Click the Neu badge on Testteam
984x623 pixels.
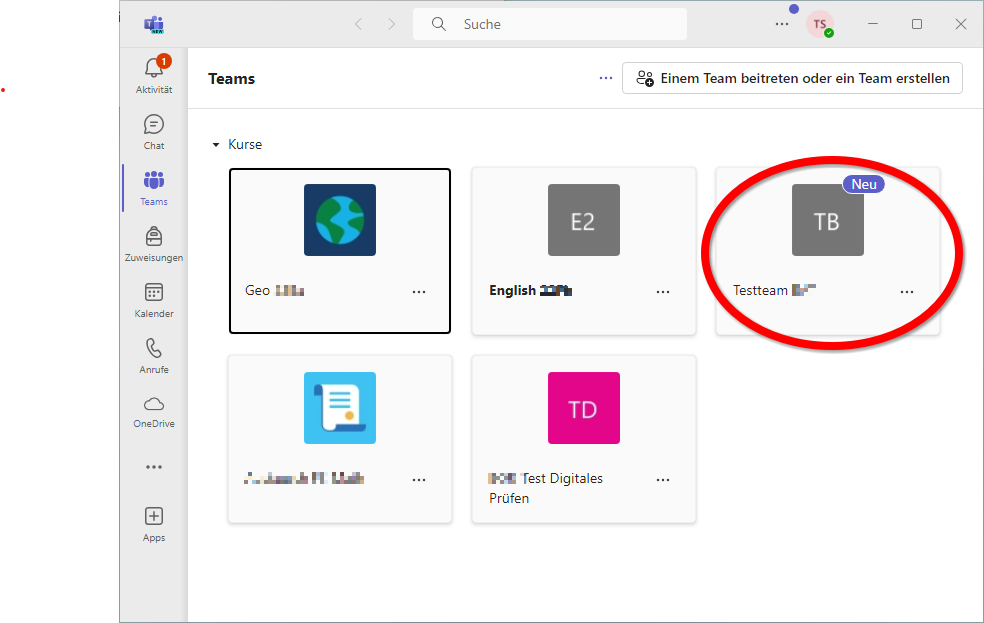tap(864, 184)
